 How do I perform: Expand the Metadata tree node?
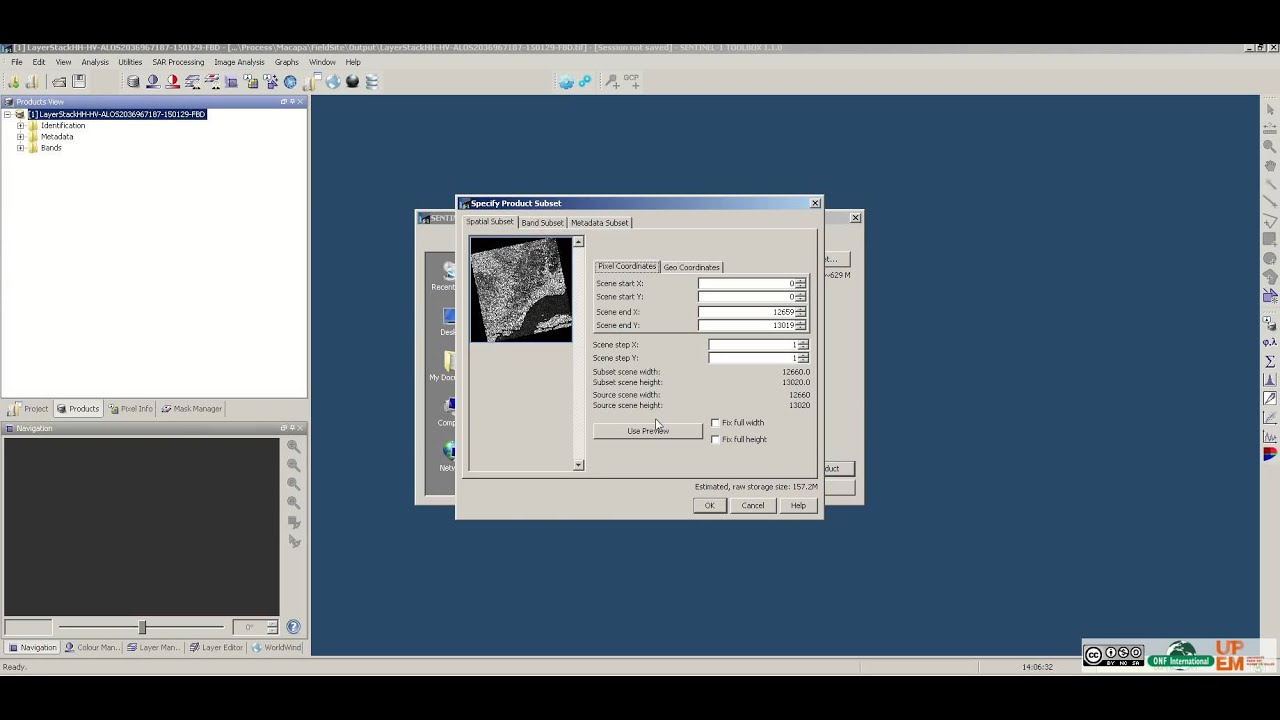(20, 137)
